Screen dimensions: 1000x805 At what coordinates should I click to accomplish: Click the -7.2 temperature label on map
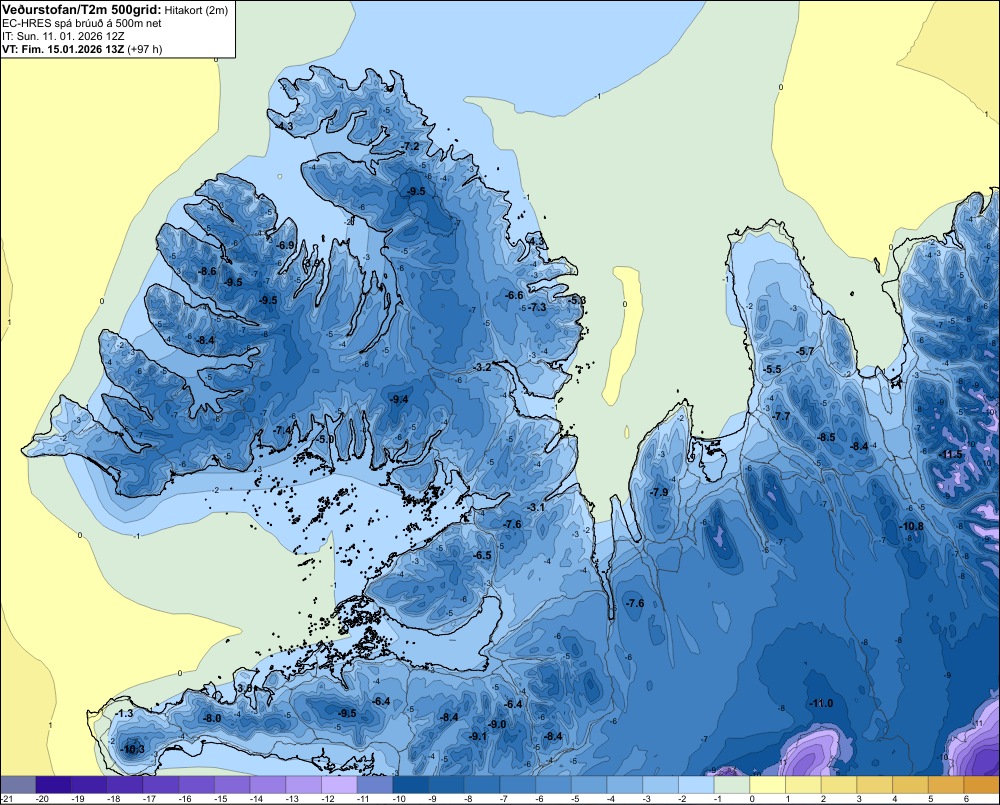(x=411, y=146)
